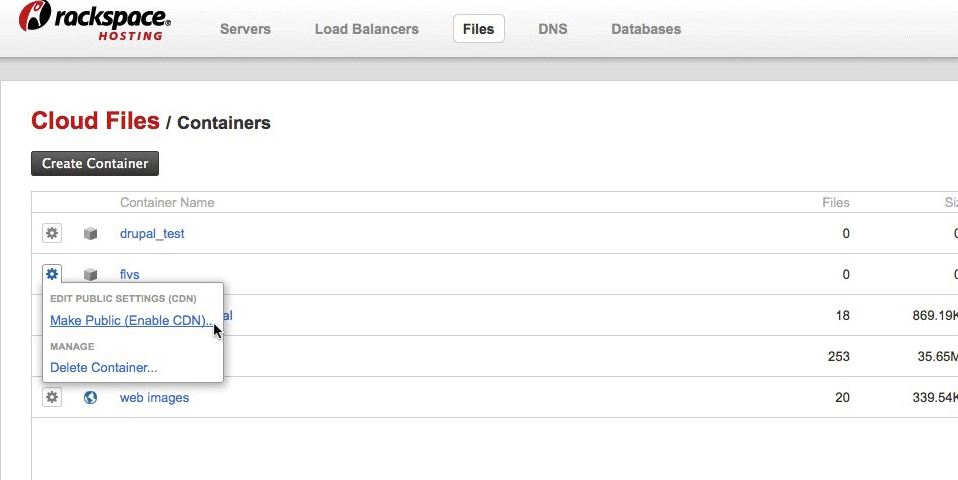Click the Create Container button
This screenshot has width=958, height=480.
pyautogui.click(x=95, y=164)
